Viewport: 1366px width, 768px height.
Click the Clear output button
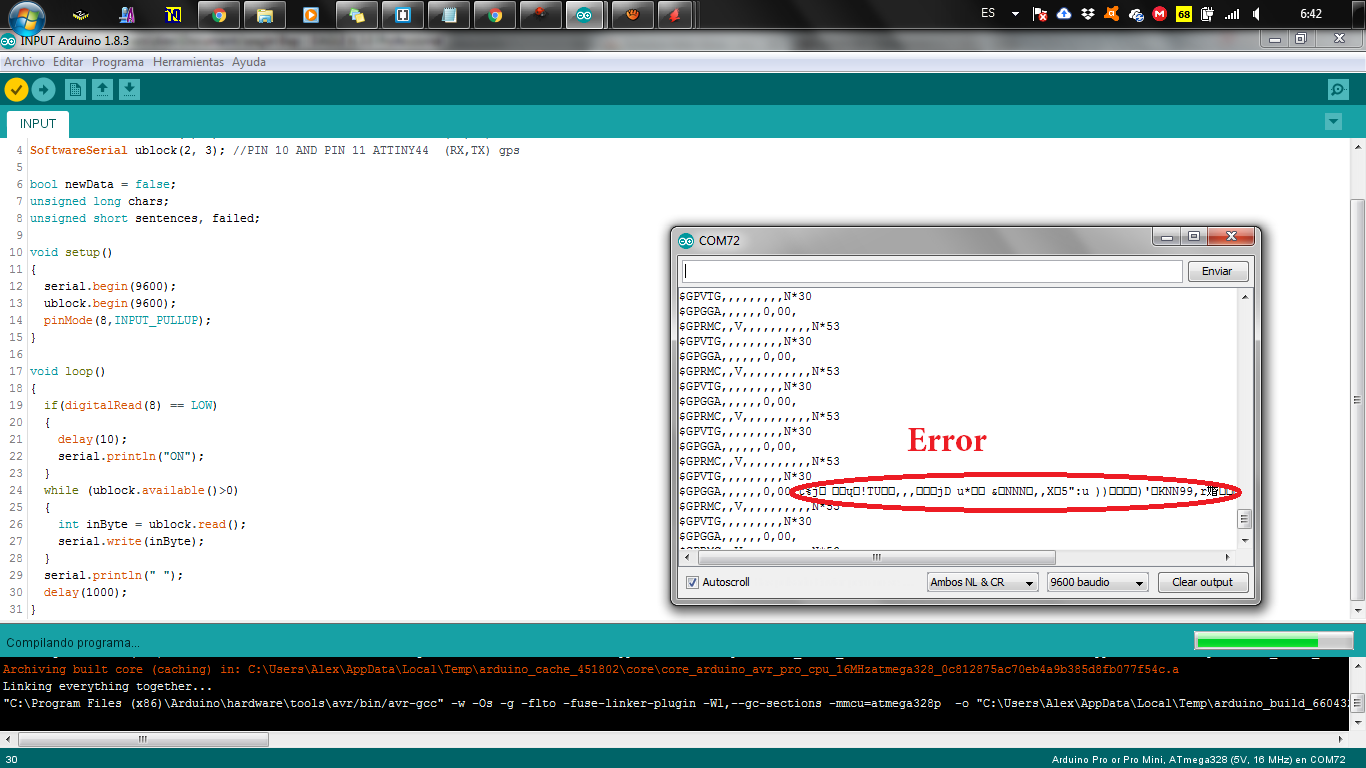coord(1203,582)
